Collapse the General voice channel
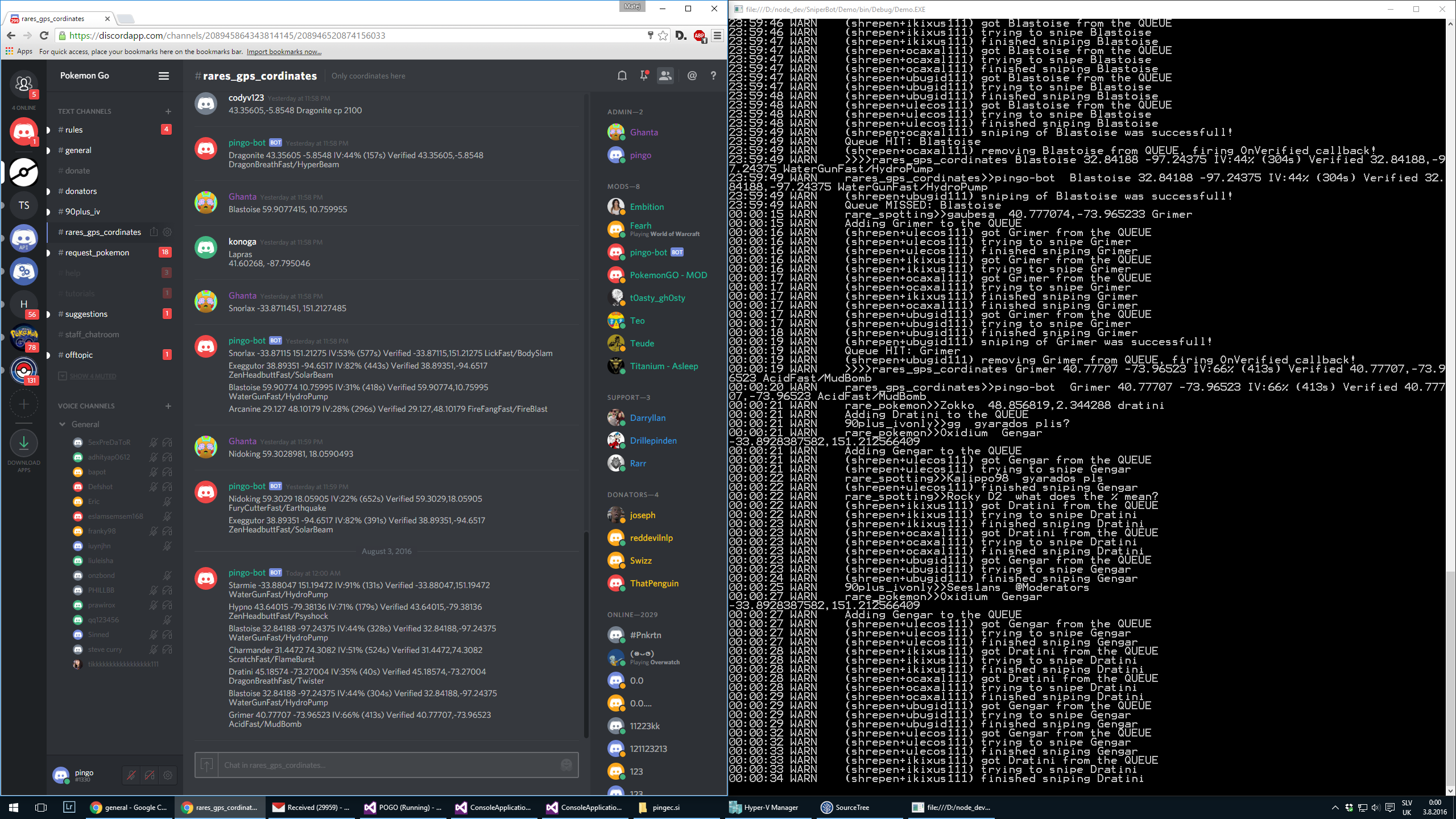The height and width of the screenshot is (819, 1456). [x=63, y=424]
